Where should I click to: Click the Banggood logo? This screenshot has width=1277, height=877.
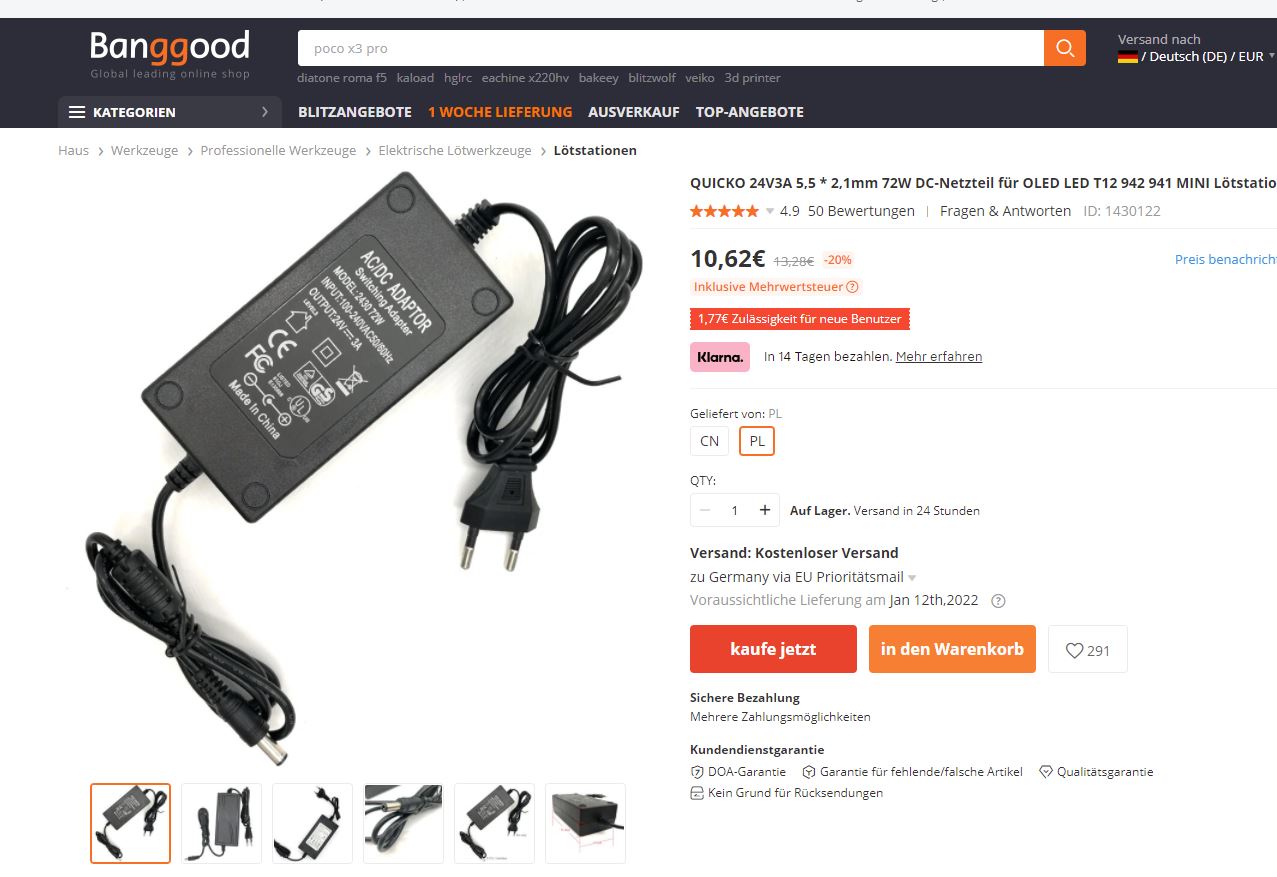point(170,54)
